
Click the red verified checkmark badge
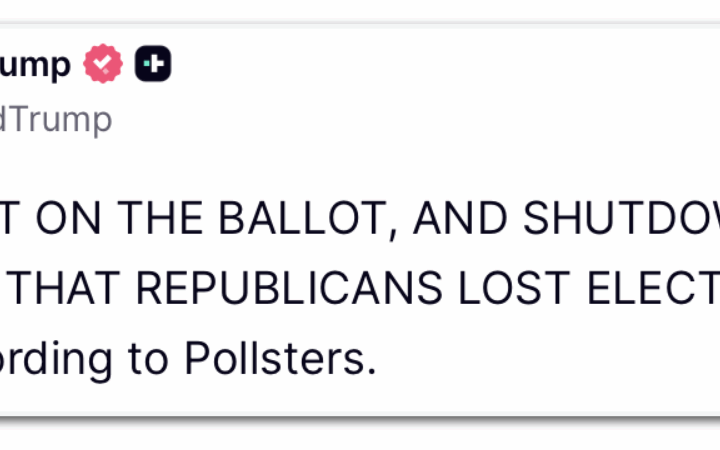point(103,65)
